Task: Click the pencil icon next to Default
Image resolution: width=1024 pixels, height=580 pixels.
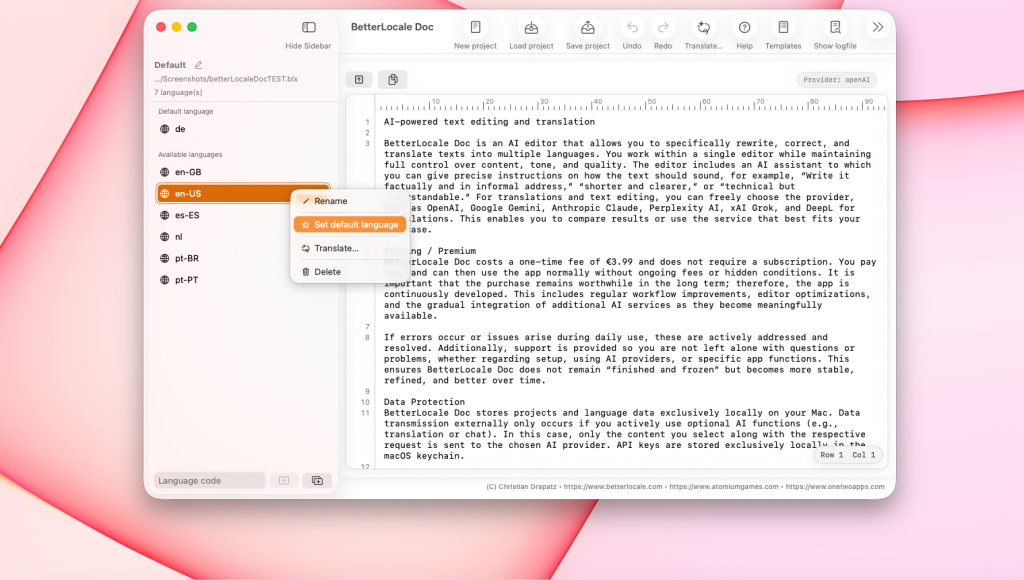Action: pyautogui.click(x=198, y=65)
